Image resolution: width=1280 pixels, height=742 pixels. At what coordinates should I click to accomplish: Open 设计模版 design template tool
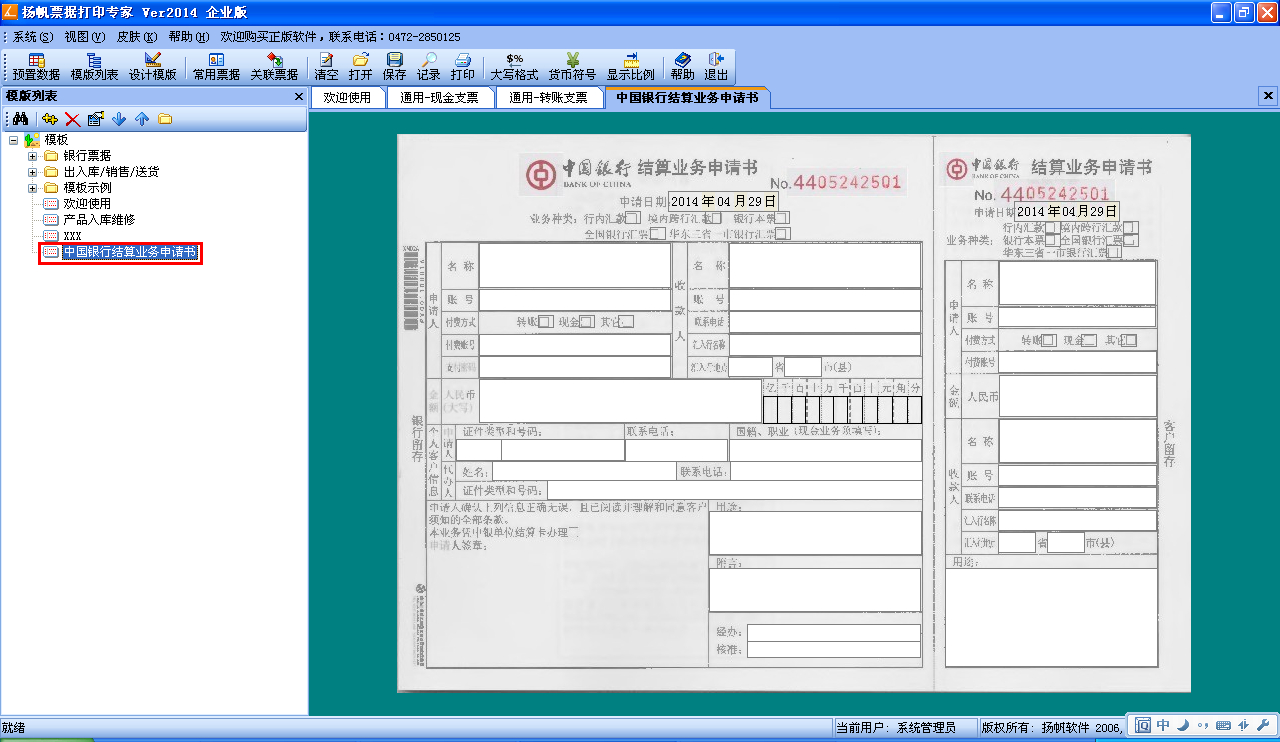152,67
